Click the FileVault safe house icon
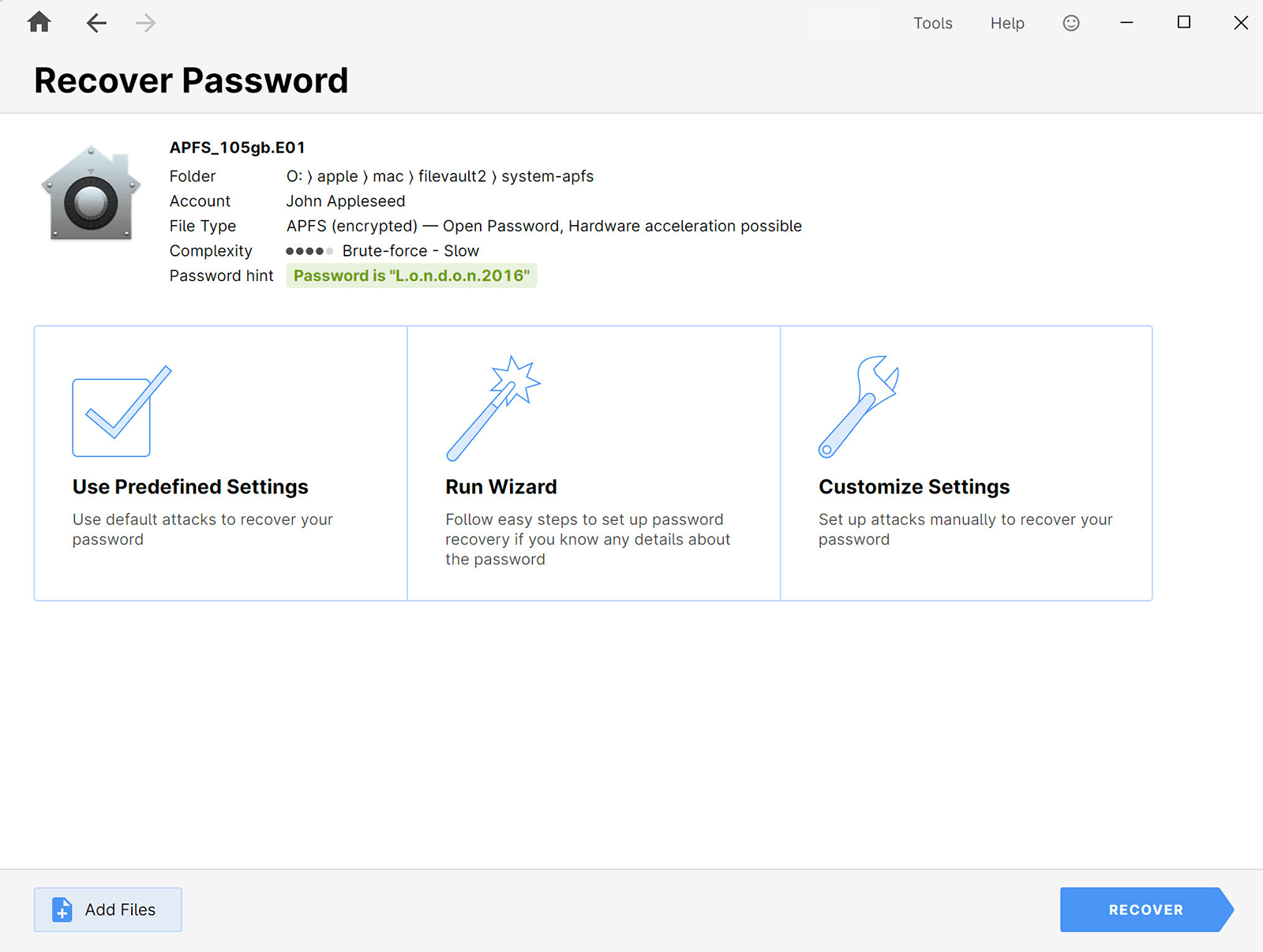The image size is (1263, 952). (x=91, y=193)
